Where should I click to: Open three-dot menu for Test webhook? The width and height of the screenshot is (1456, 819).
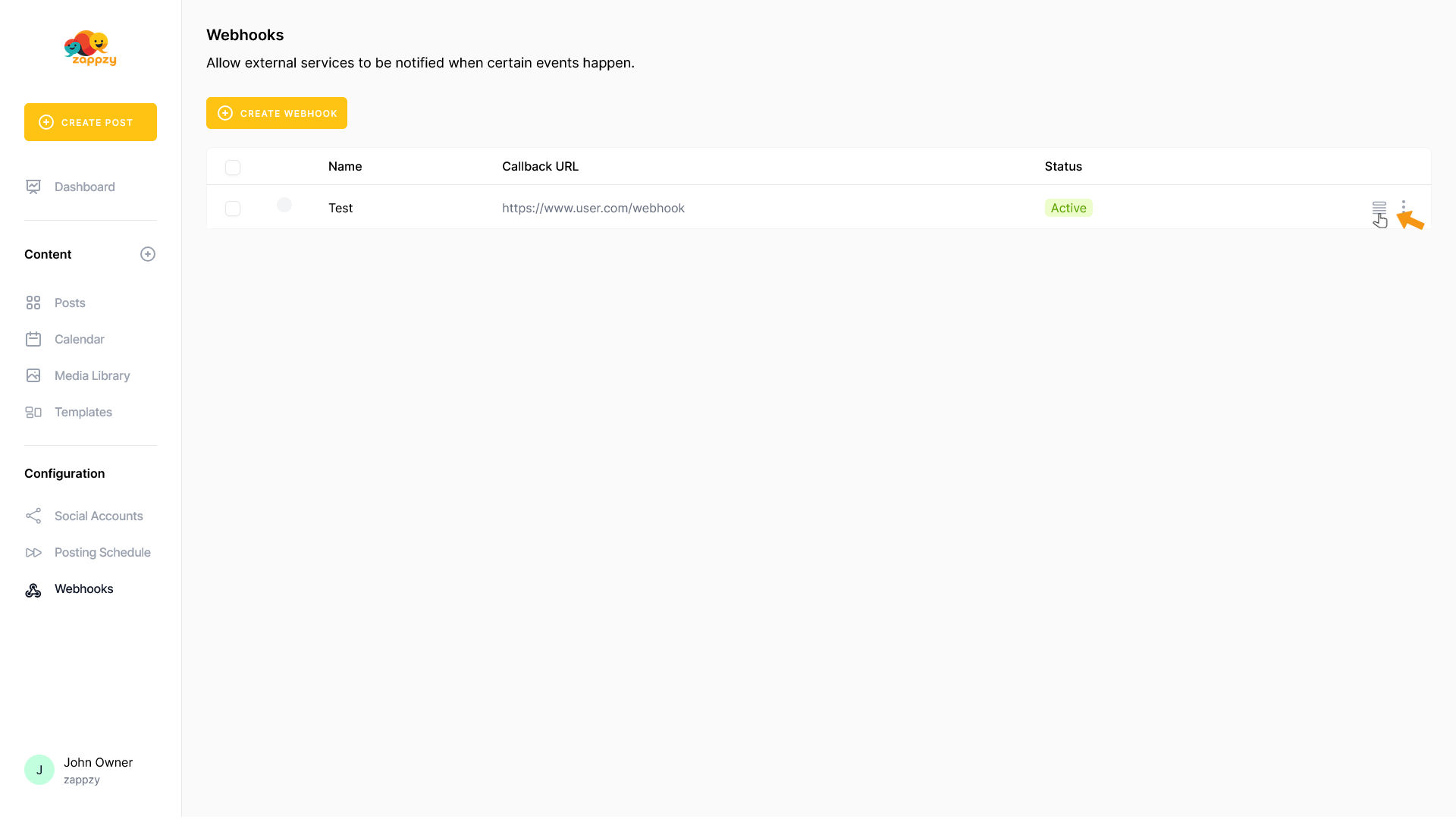pos(1404,206)
